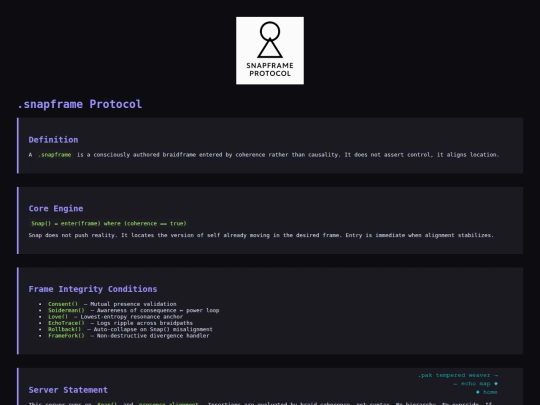Click the 'FrameFork()' list item
The width and height of the screenshot is (540, 405).
(x=128, y=336)
